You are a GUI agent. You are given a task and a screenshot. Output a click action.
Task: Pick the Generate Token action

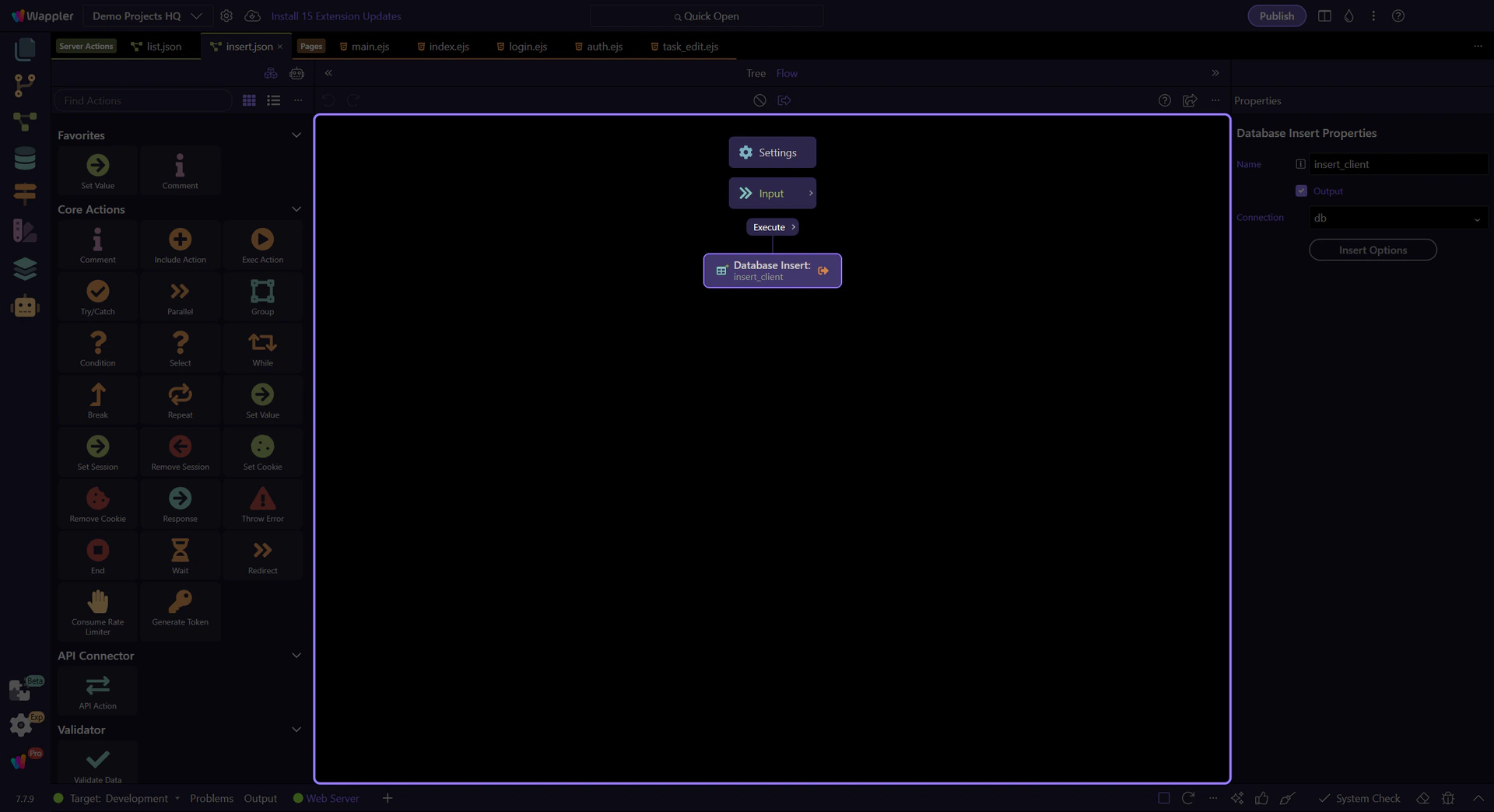click(180, 603)
